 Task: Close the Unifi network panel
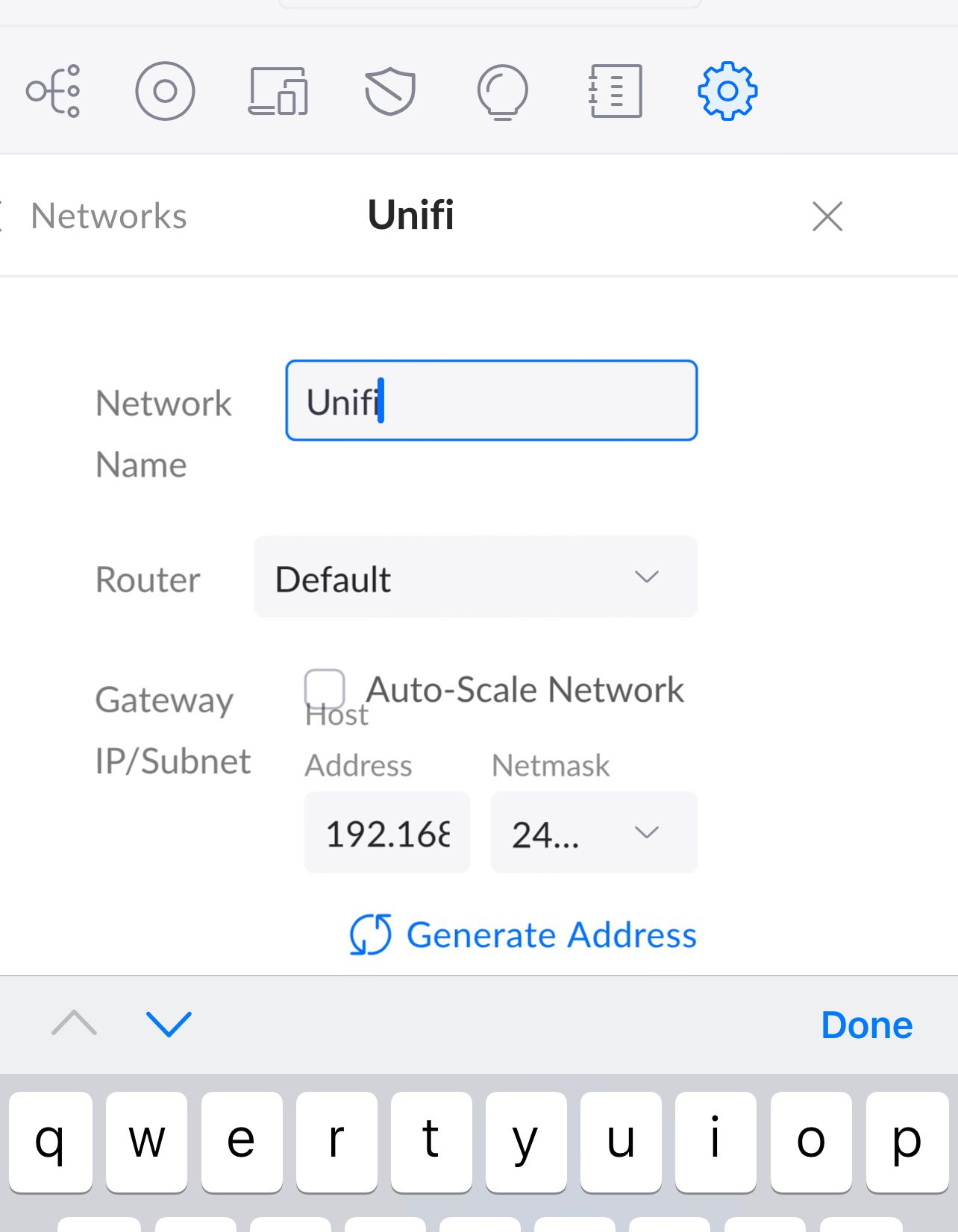827,216
